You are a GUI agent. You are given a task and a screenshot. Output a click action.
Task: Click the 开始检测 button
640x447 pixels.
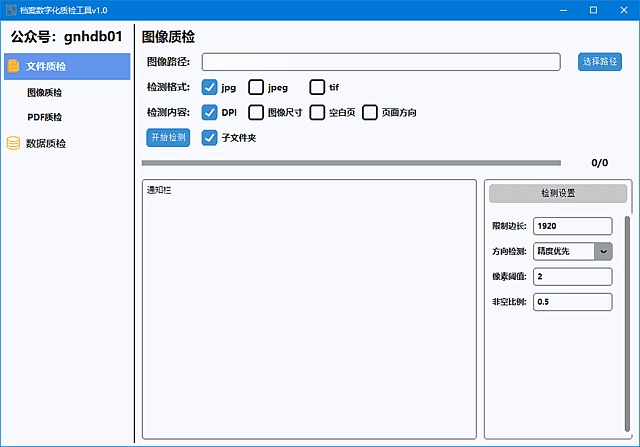coord(168,137)
